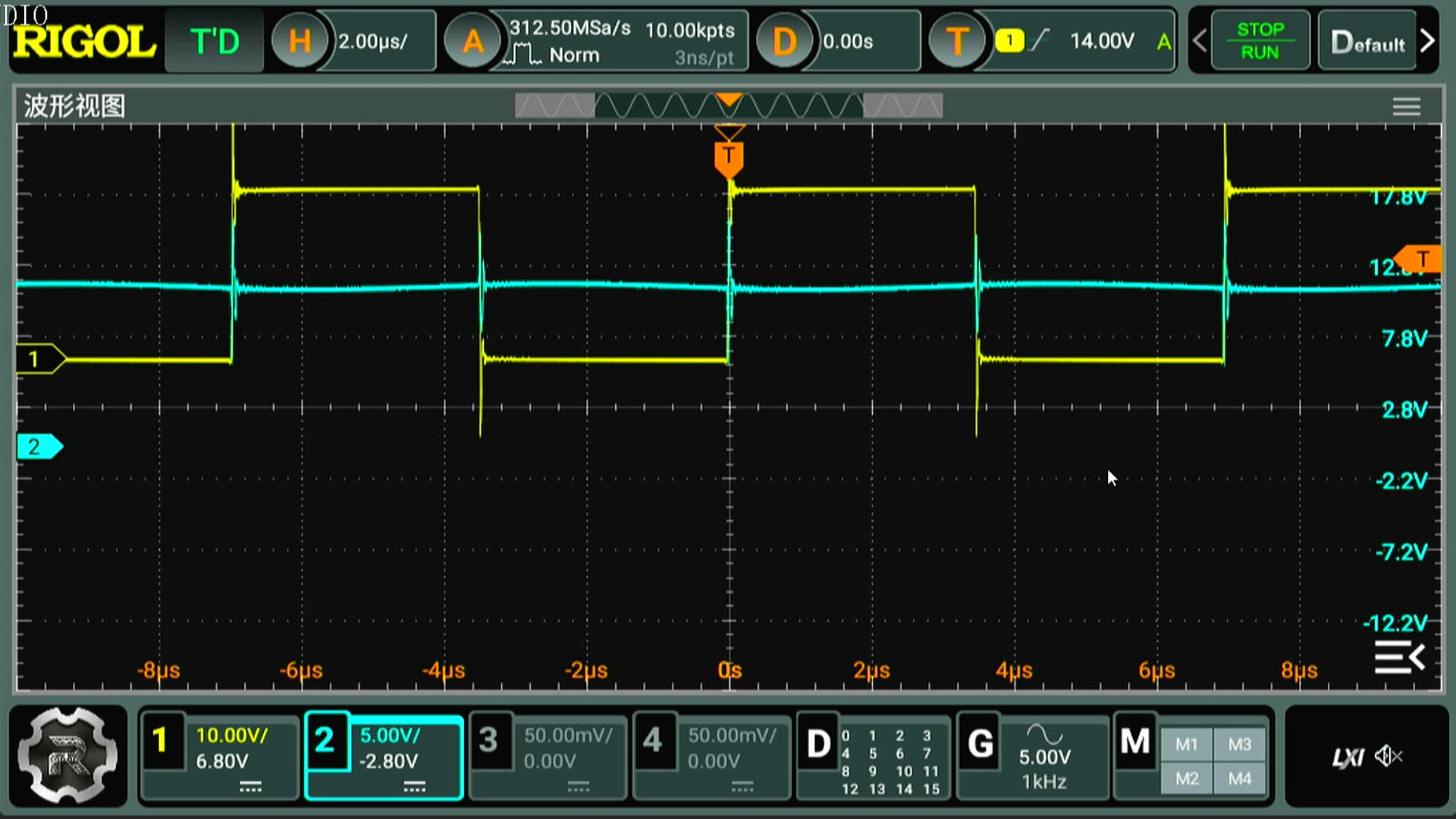Click the orange trigger level marker on right
Screen dimensions: 1456x819
pyautogui.click(x=1420, y=259)
